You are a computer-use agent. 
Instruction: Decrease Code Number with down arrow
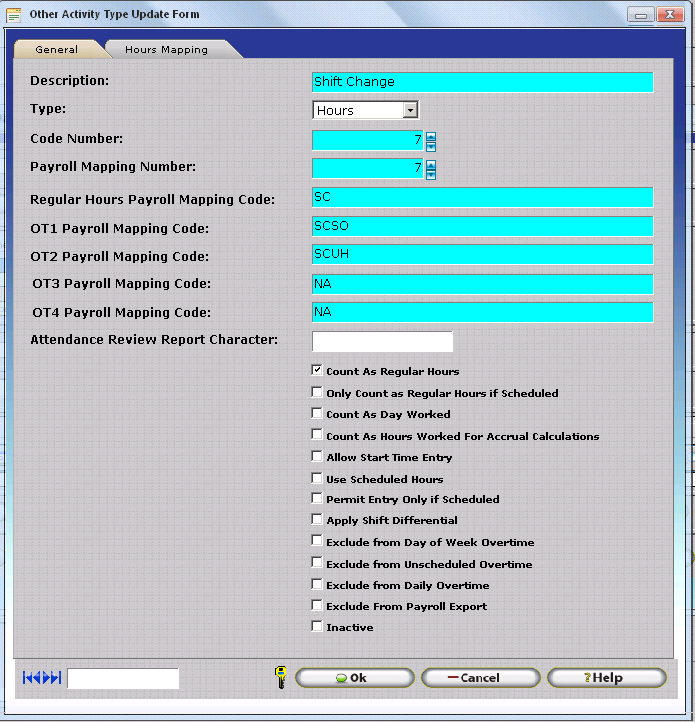coord(431,146)
